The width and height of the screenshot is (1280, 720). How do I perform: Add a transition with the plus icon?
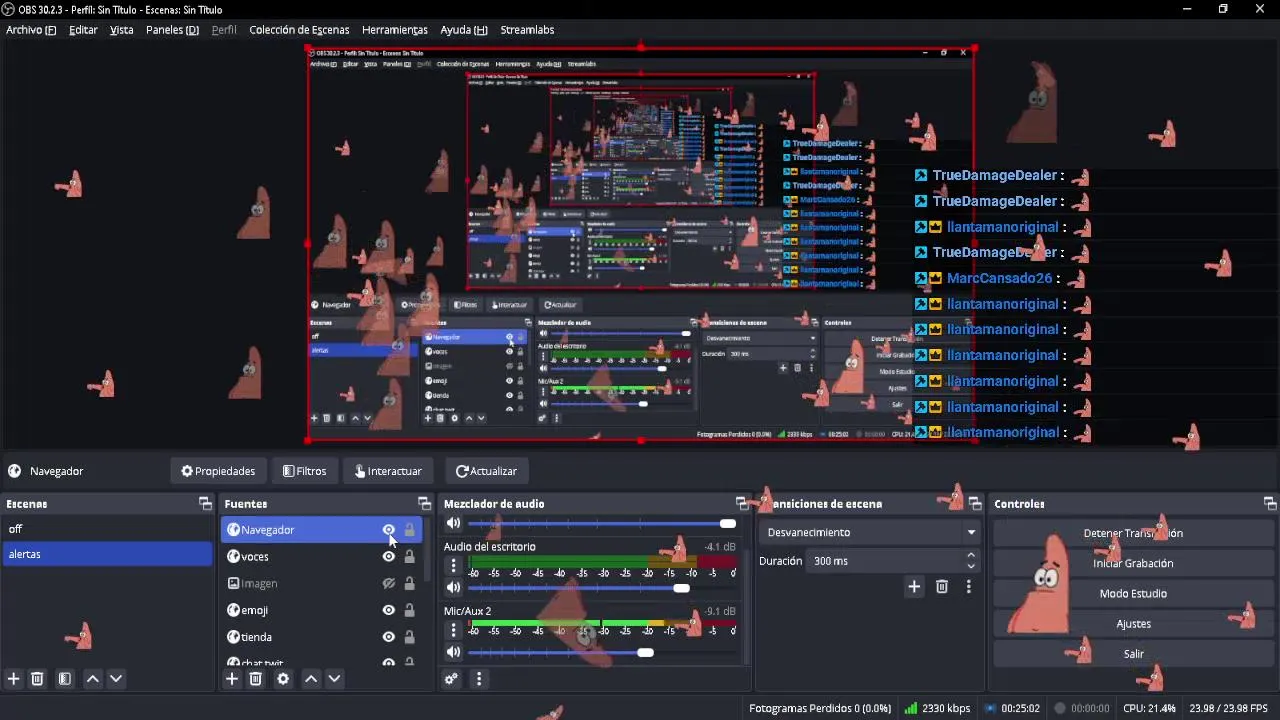coord(914,587)
